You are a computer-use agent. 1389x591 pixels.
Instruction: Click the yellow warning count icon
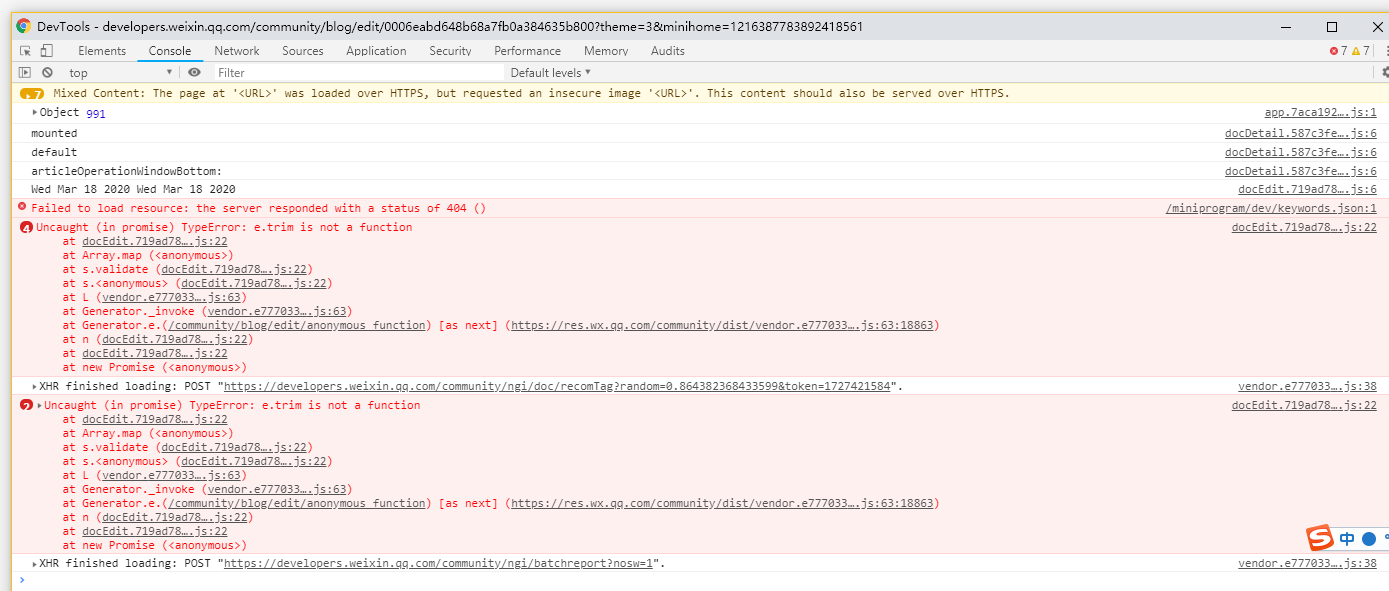point(1356,51)
